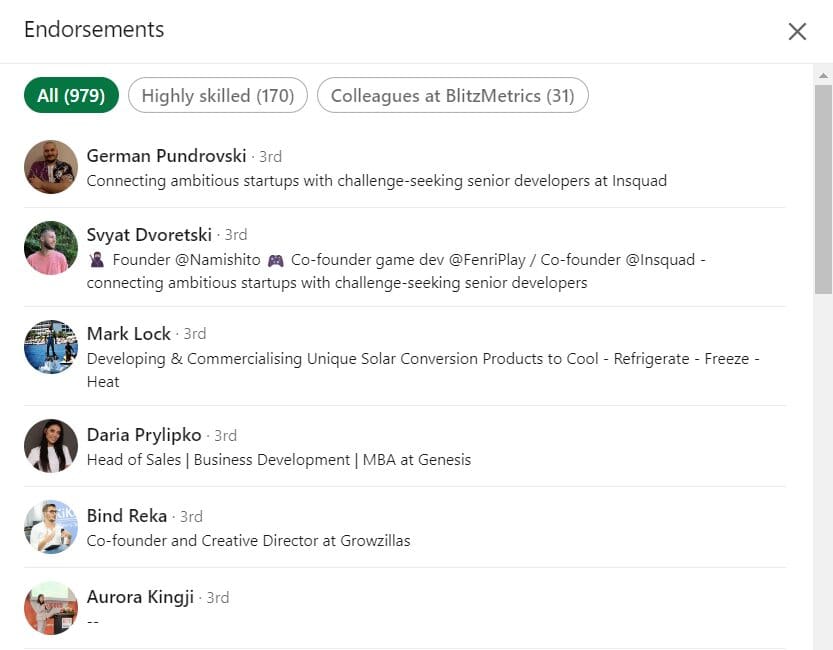Open Daria Prylipko's name link

pyautogui.click(x=144, y=435)
